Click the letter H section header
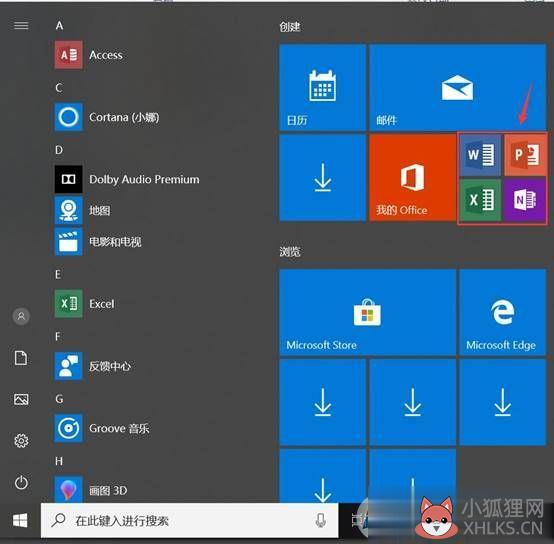Screen dimensions: 554x544 pos(59,461)
